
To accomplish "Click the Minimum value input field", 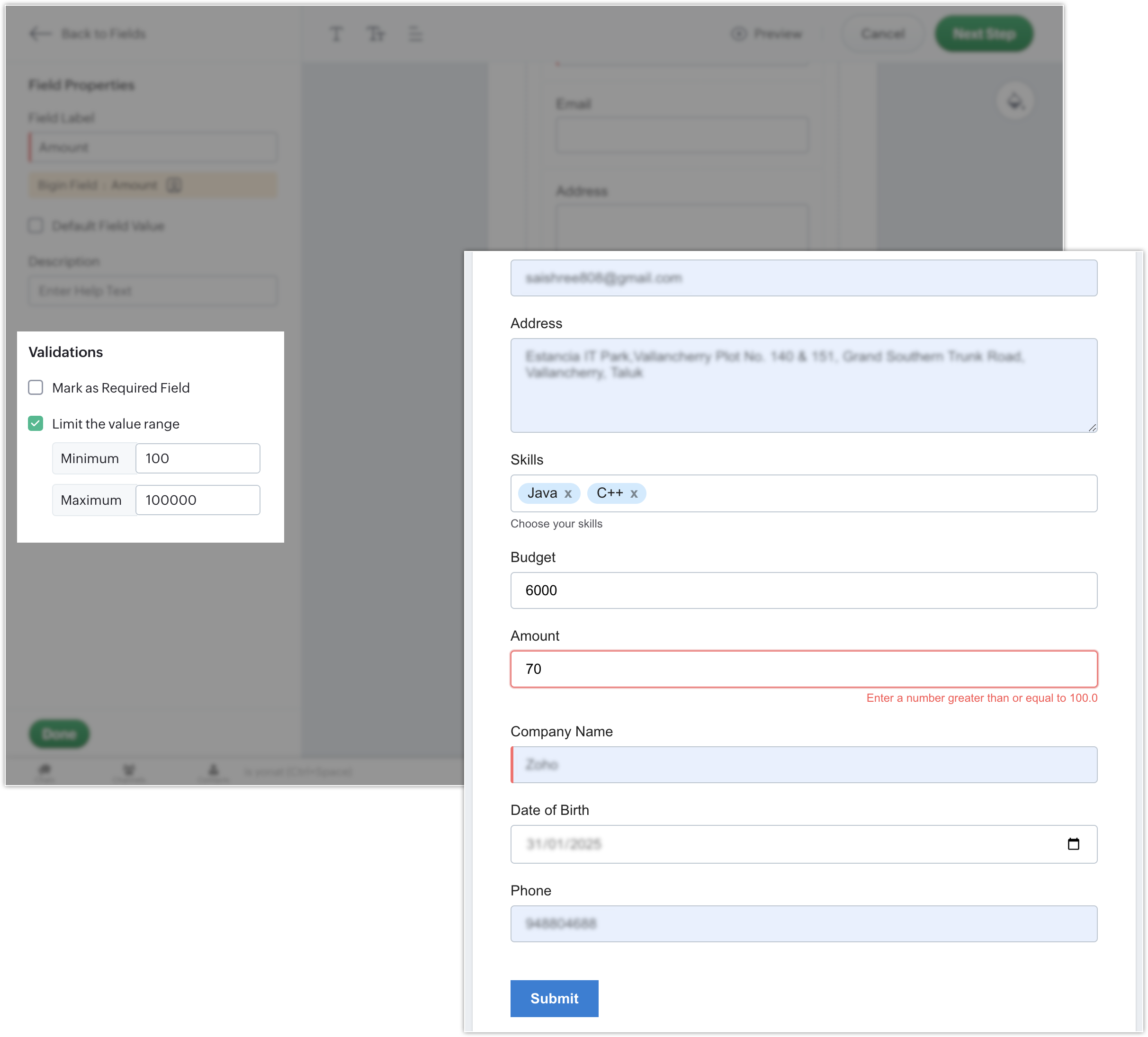I will pyautogui.click(x=197, y=458).
